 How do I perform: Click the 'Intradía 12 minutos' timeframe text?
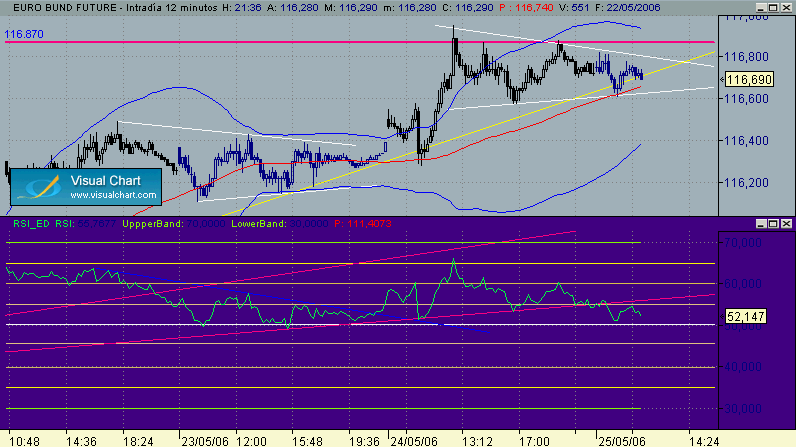[172, 8]
